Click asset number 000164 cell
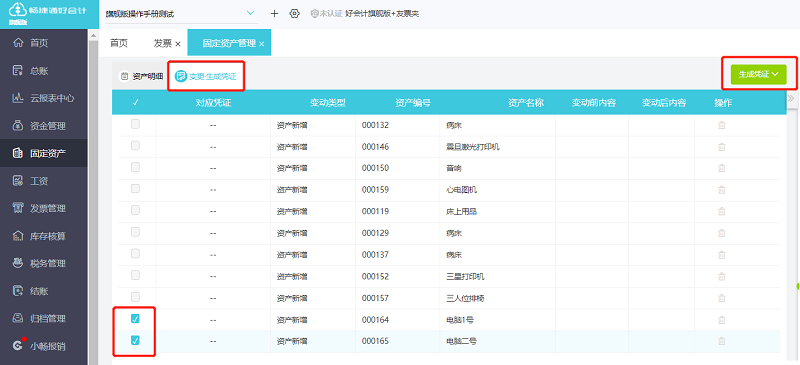Viewport: 800px width, 365px height. [x=376, y=320]
